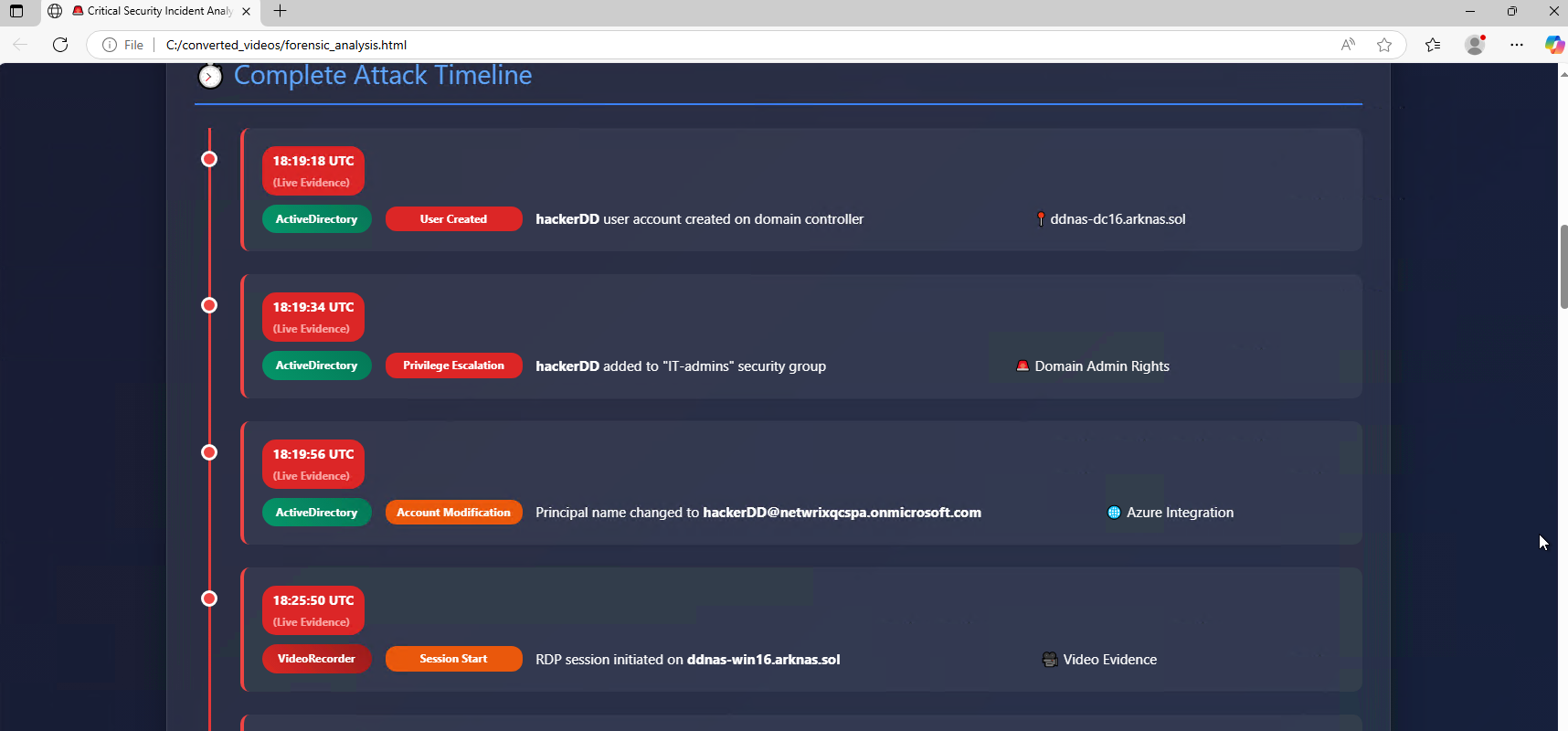This screenshot has height=731, width=1568.
Task: Show site information File icon
Action: 122,45
